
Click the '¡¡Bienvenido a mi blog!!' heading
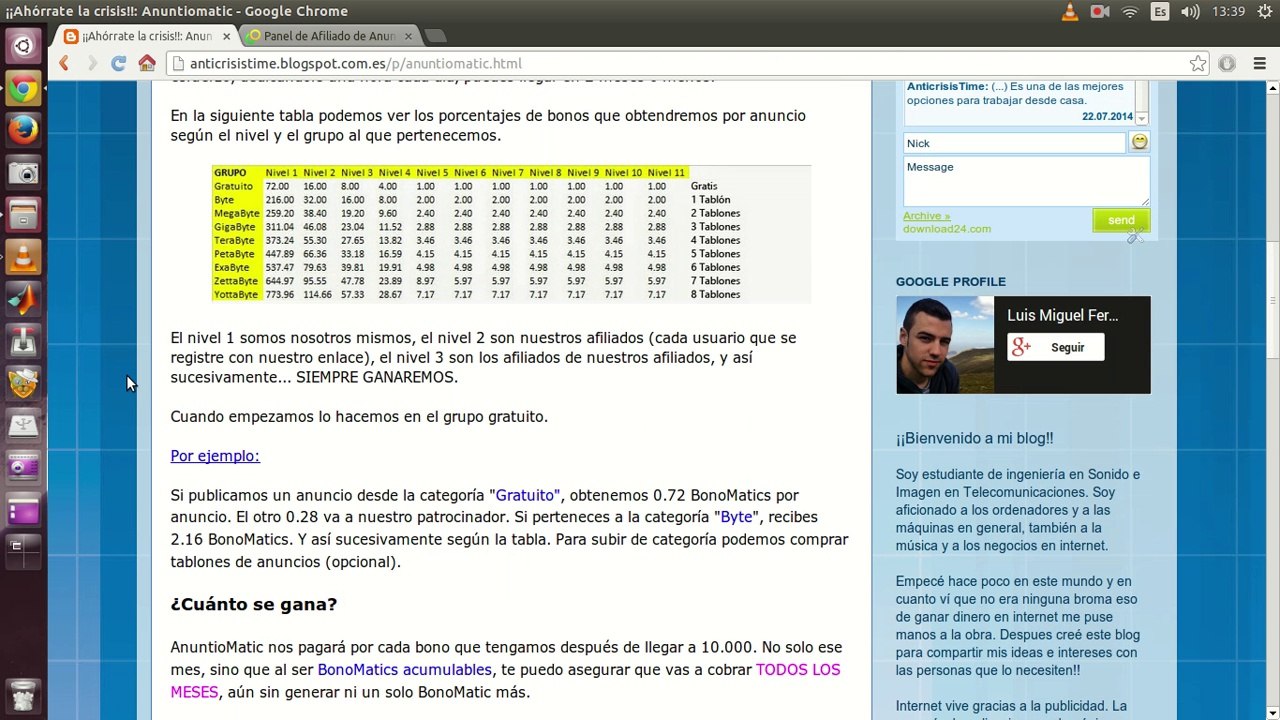pos(974,438)
